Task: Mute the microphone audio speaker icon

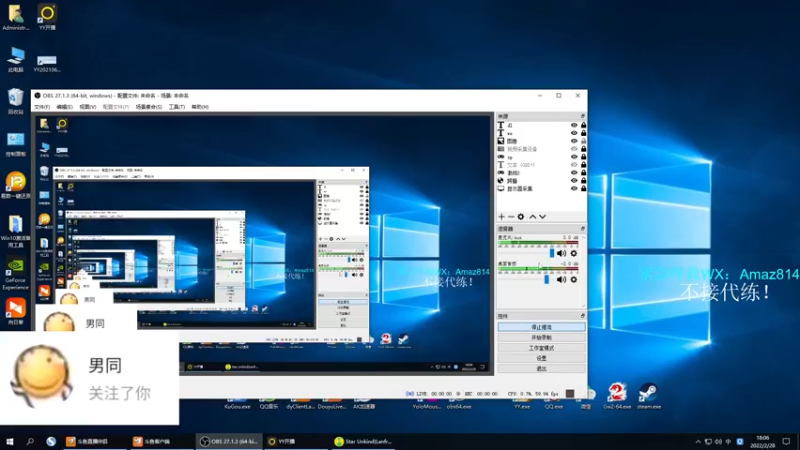Action: coord(562,253)
